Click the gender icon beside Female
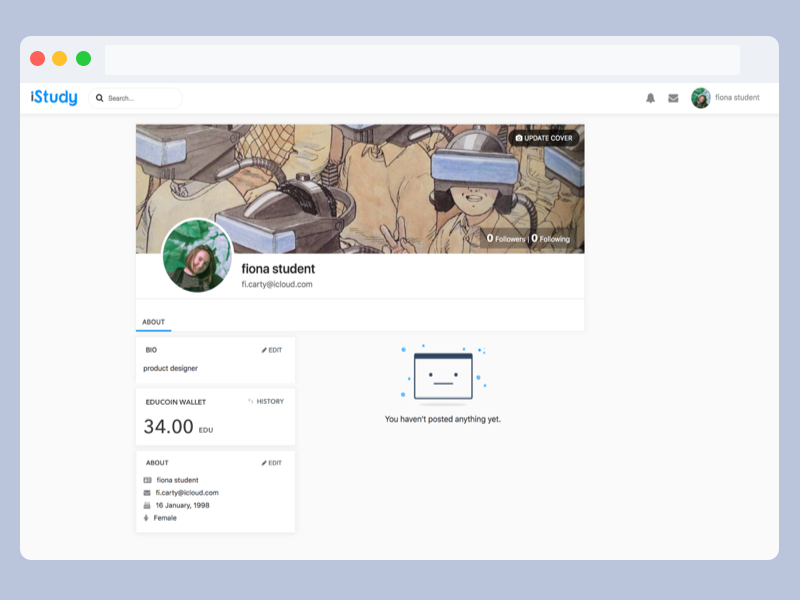Screen dimensions: 800x600 click(x=146, y=518)
